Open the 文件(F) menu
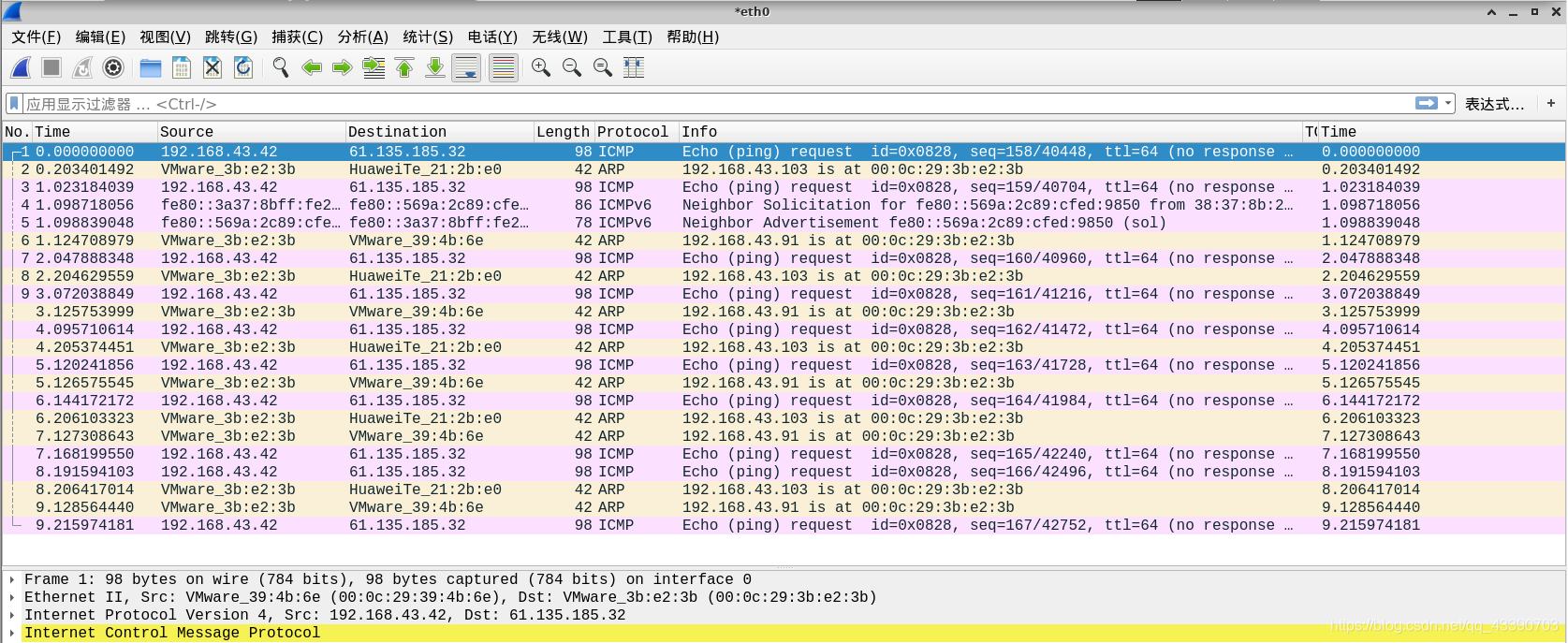The image size is (1568, 643). tap(36, 37)
